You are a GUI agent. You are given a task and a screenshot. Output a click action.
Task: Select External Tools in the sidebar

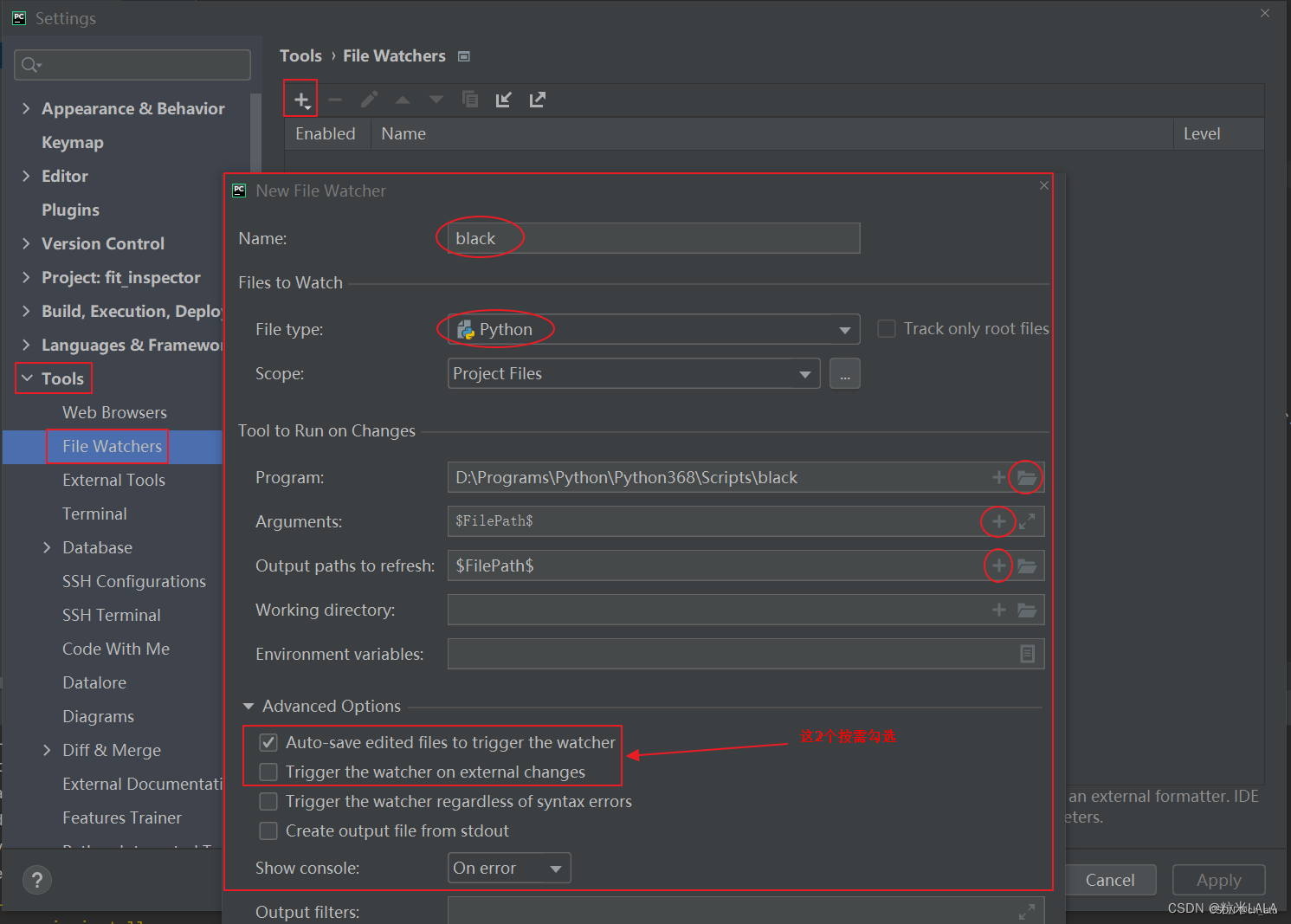113,479
